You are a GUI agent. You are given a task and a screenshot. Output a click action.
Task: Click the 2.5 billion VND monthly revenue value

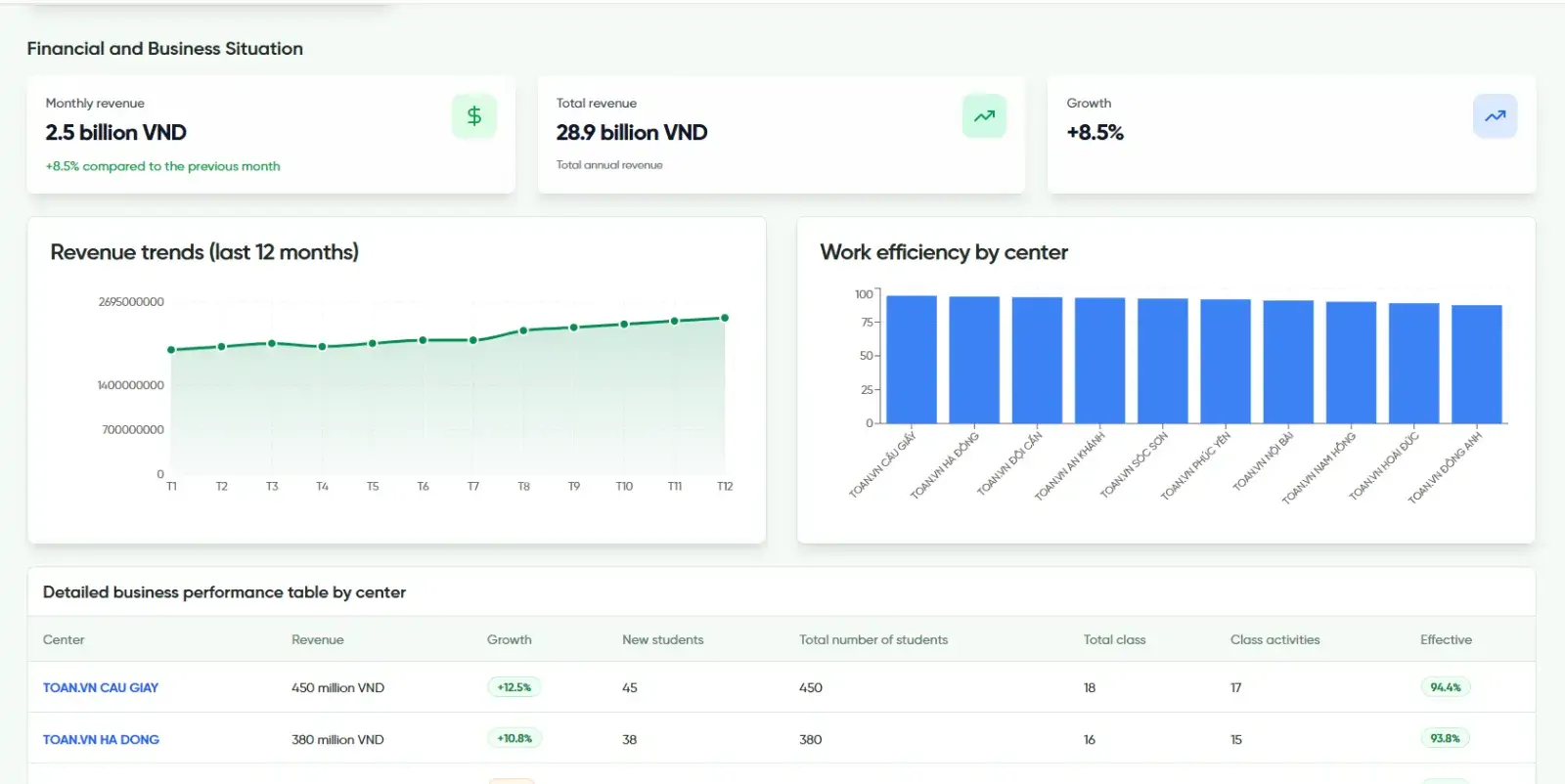click(116, 132)
